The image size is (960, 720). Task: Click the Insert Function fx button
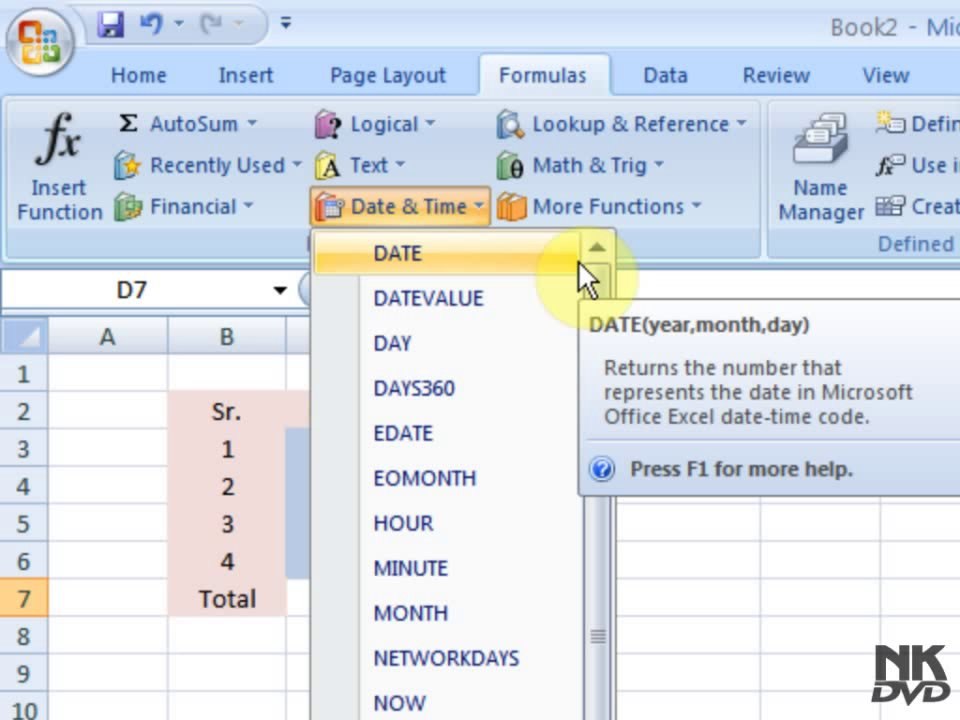click(x=59, y=166)
